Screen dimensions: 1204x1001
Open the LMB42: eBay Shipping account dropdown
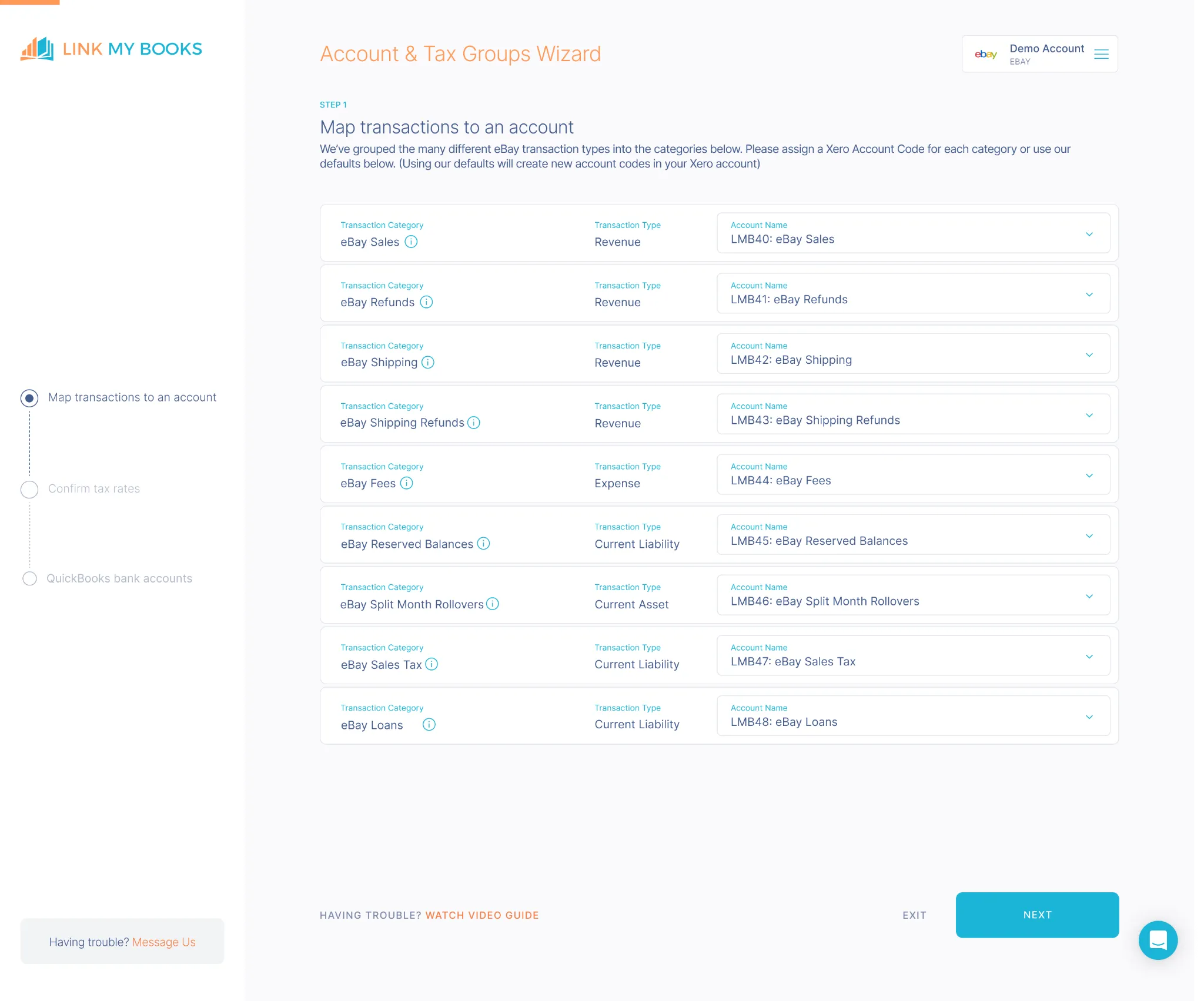[913, 354]
